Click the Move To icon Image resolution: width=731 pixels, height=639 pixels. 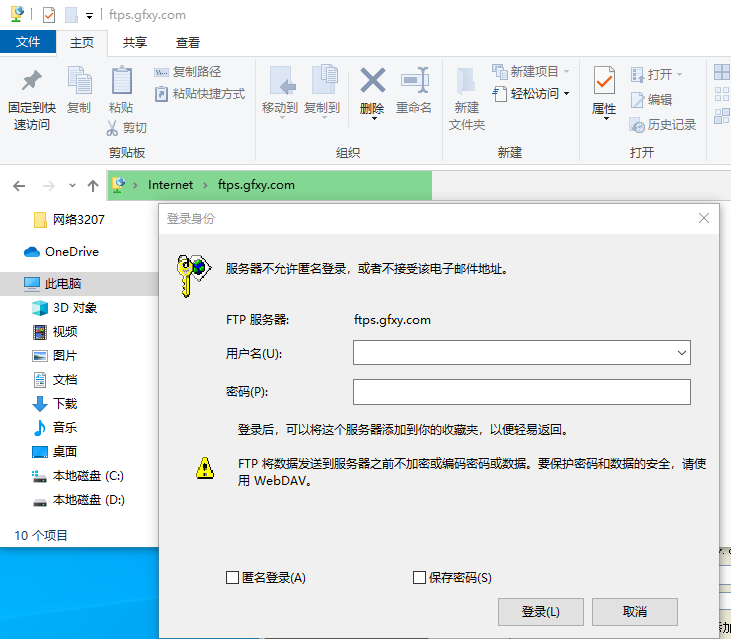280,82
